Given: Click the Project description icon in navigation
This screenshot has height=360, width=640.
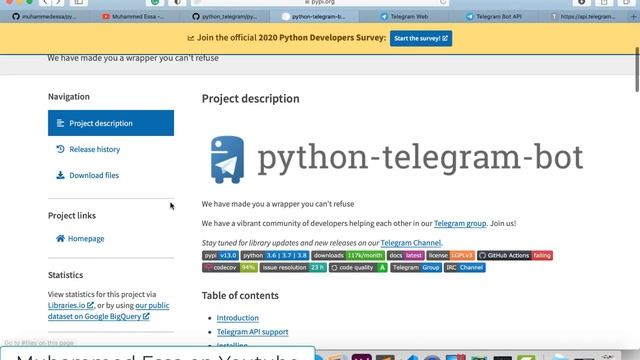Looking at the screenshot, I should coord(60,123).
